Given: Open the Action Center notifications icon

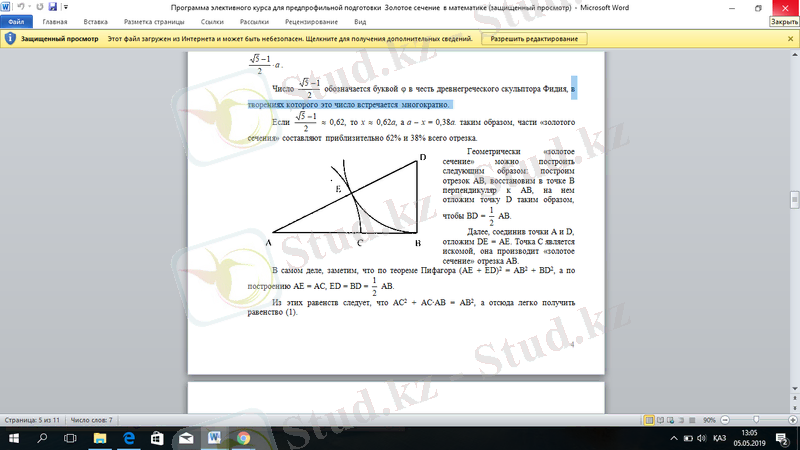Looking at the screenshot, I should [x=782, y=438].
